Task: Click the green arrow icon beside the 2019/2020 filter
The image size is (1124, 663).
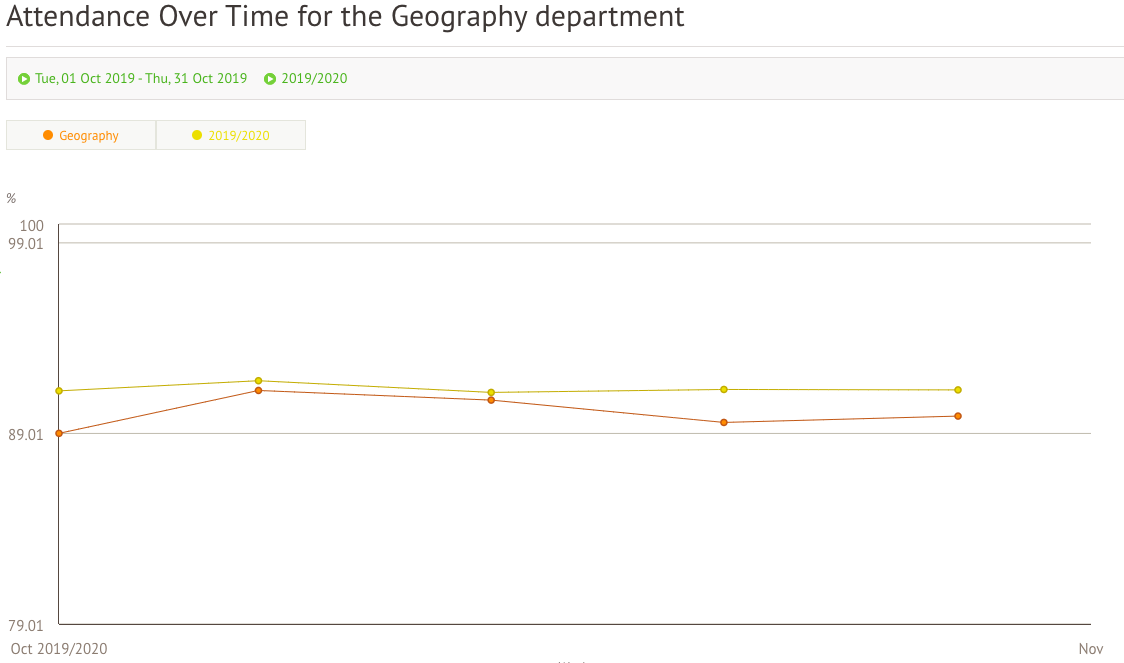Action: [x=270, y=79]
